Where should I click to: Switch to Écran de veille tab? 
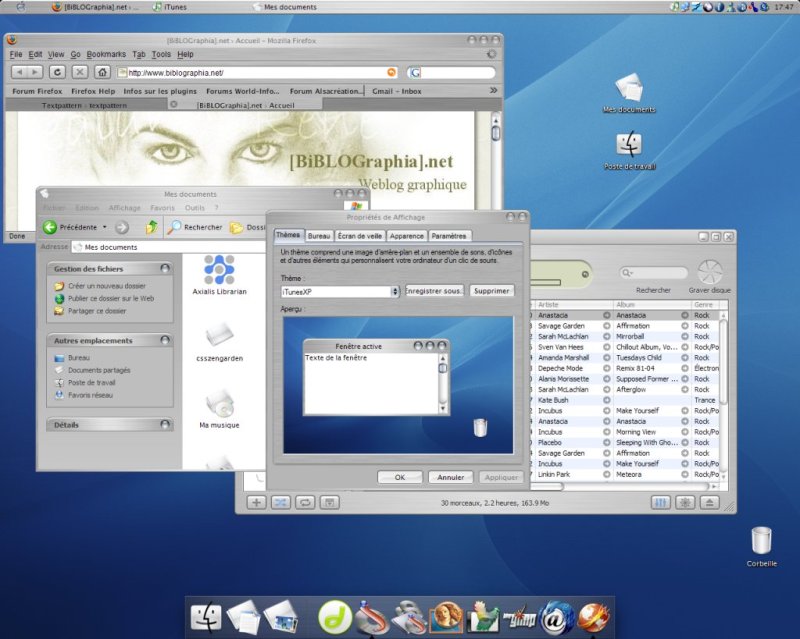coord(360,236)
